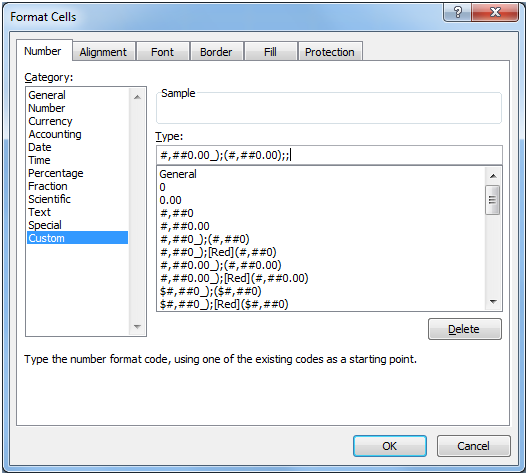Select the Currency category

51,121
